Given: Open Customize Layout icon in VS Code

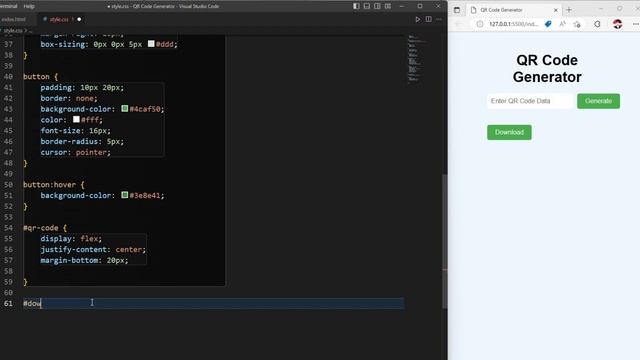Looking at the screenshot, I should click(x=388, y=6).
